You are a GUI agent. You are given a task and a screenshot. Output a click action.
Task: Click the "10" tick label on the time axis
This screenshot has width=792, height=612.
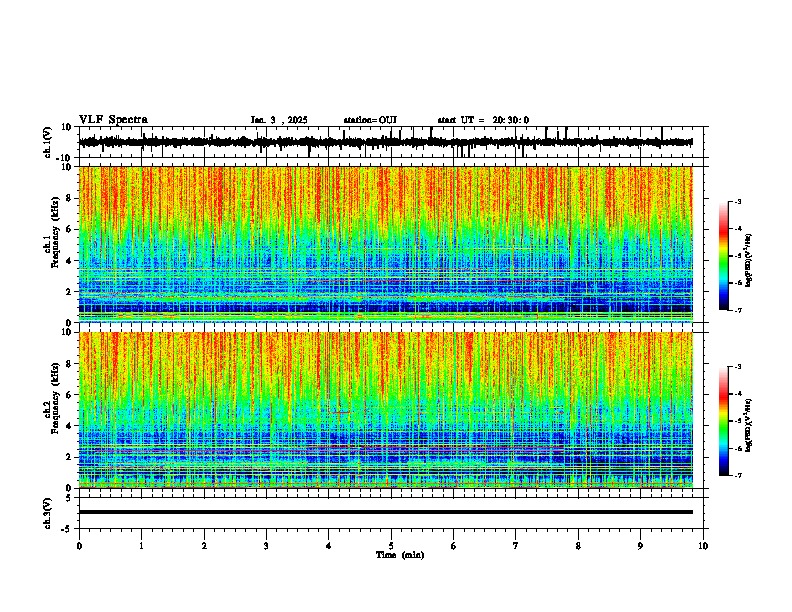click(x=703, y=546)
